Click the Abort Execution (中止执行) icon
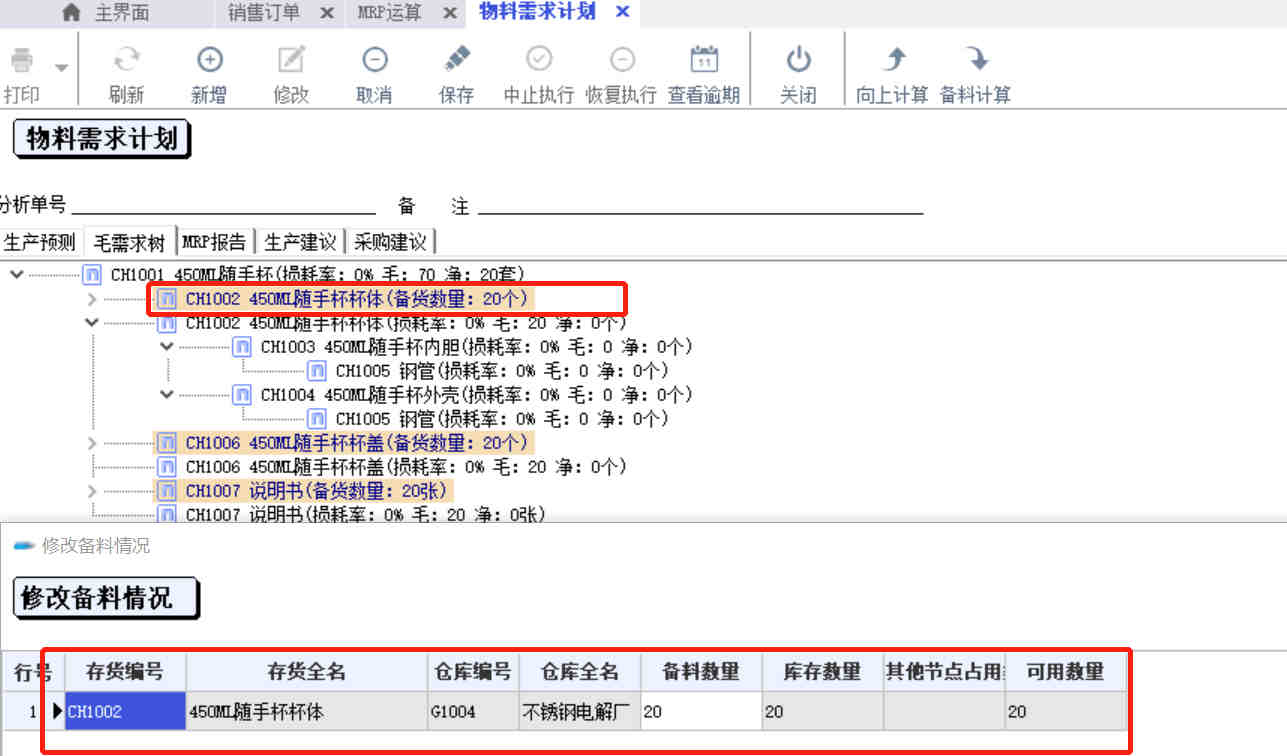The width and height of the screenshot is (1287, 756). tap(539, 60)
